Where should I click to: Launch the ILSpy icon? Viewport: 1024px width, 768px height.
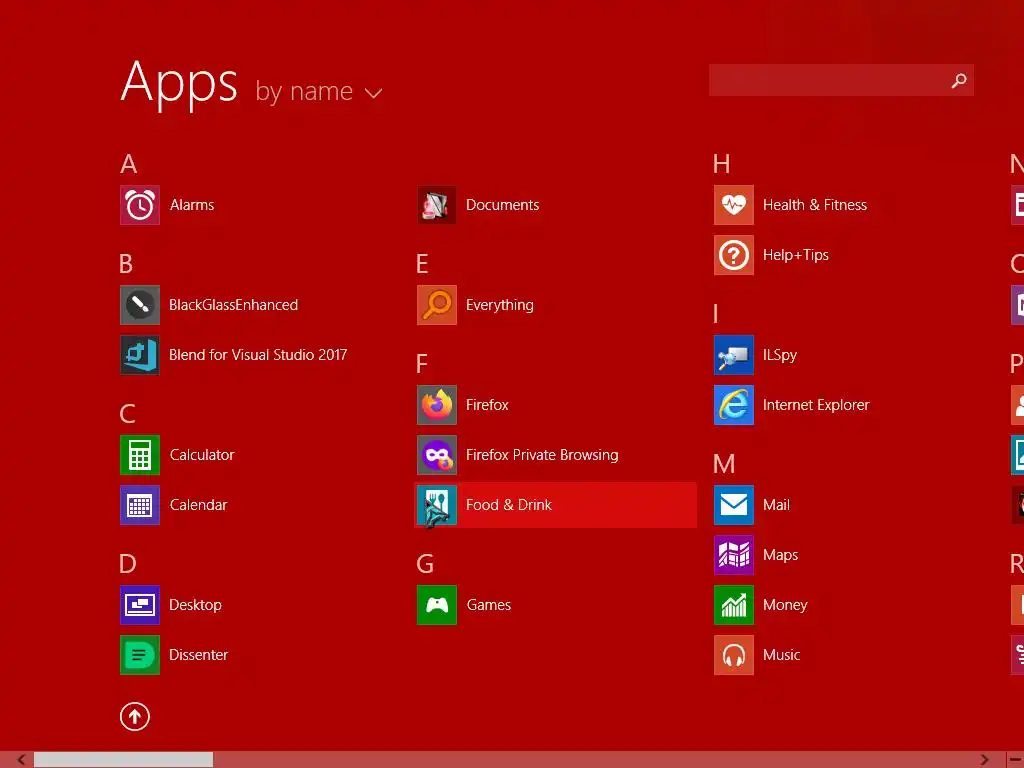pos(734,355)
